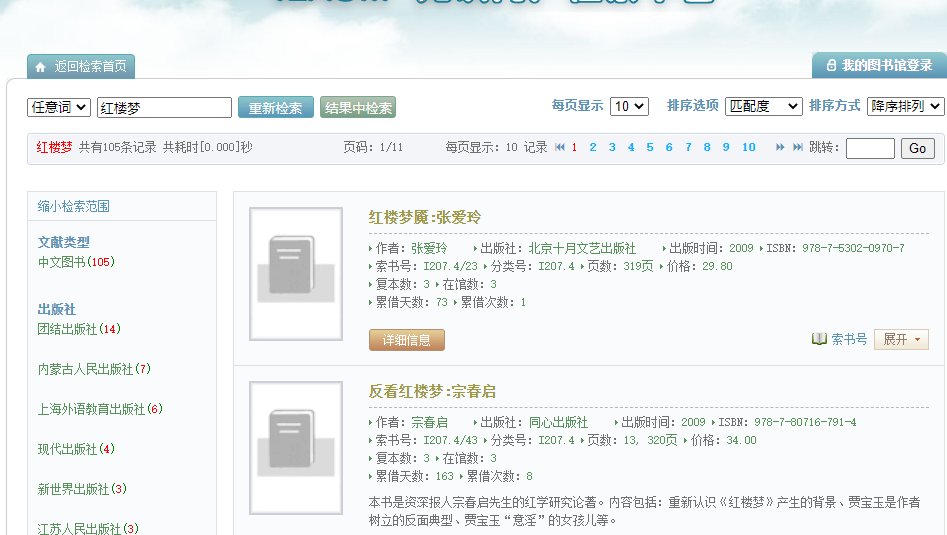The width and height of the screenshot is (947, 535).
Task: Click the 返回检索首页 tab
Action: [x=81, y=66]
